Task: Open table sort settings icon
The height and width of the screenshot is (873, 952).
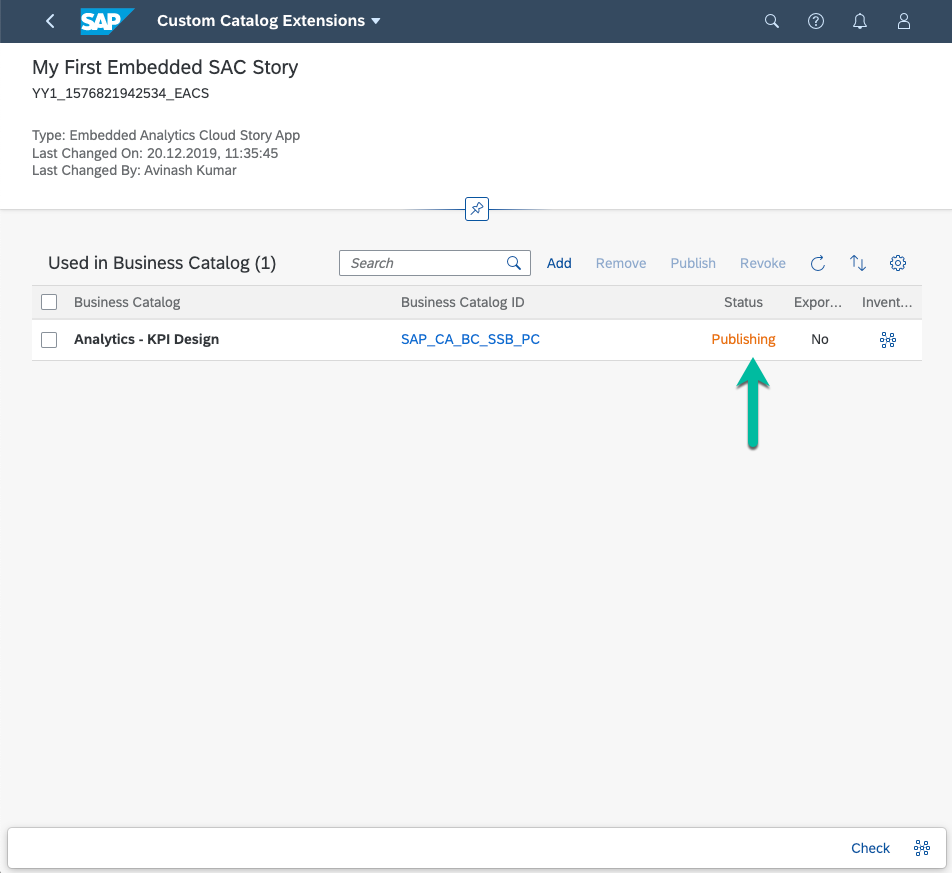Action: pyautogui.click(x=858, y=263)
